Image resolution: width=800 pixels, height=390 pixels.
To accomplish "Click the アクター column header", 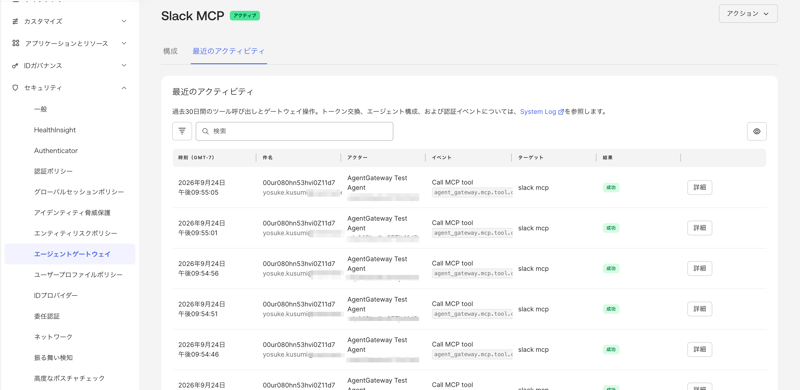I will pos(357,158).
